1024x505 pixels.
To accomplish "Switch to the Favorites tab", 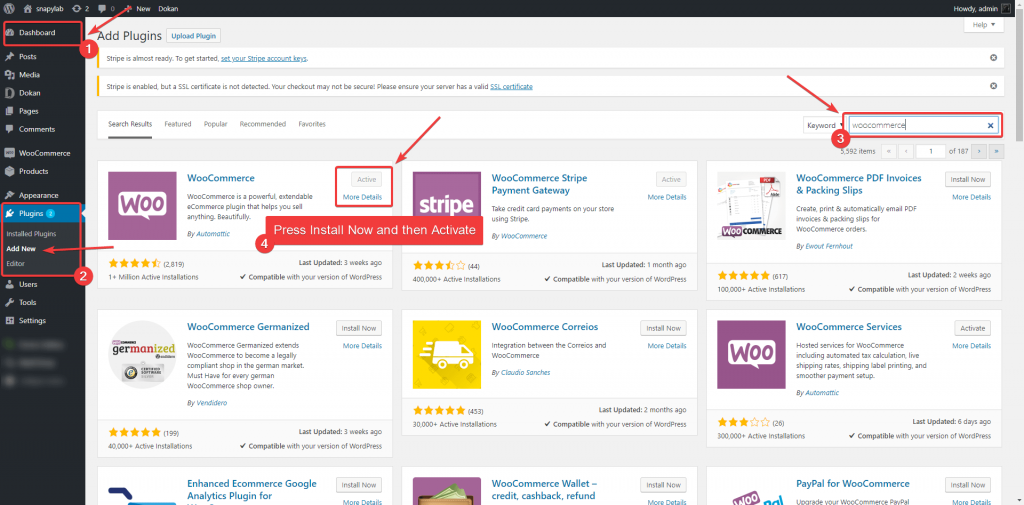I will 312,124.
